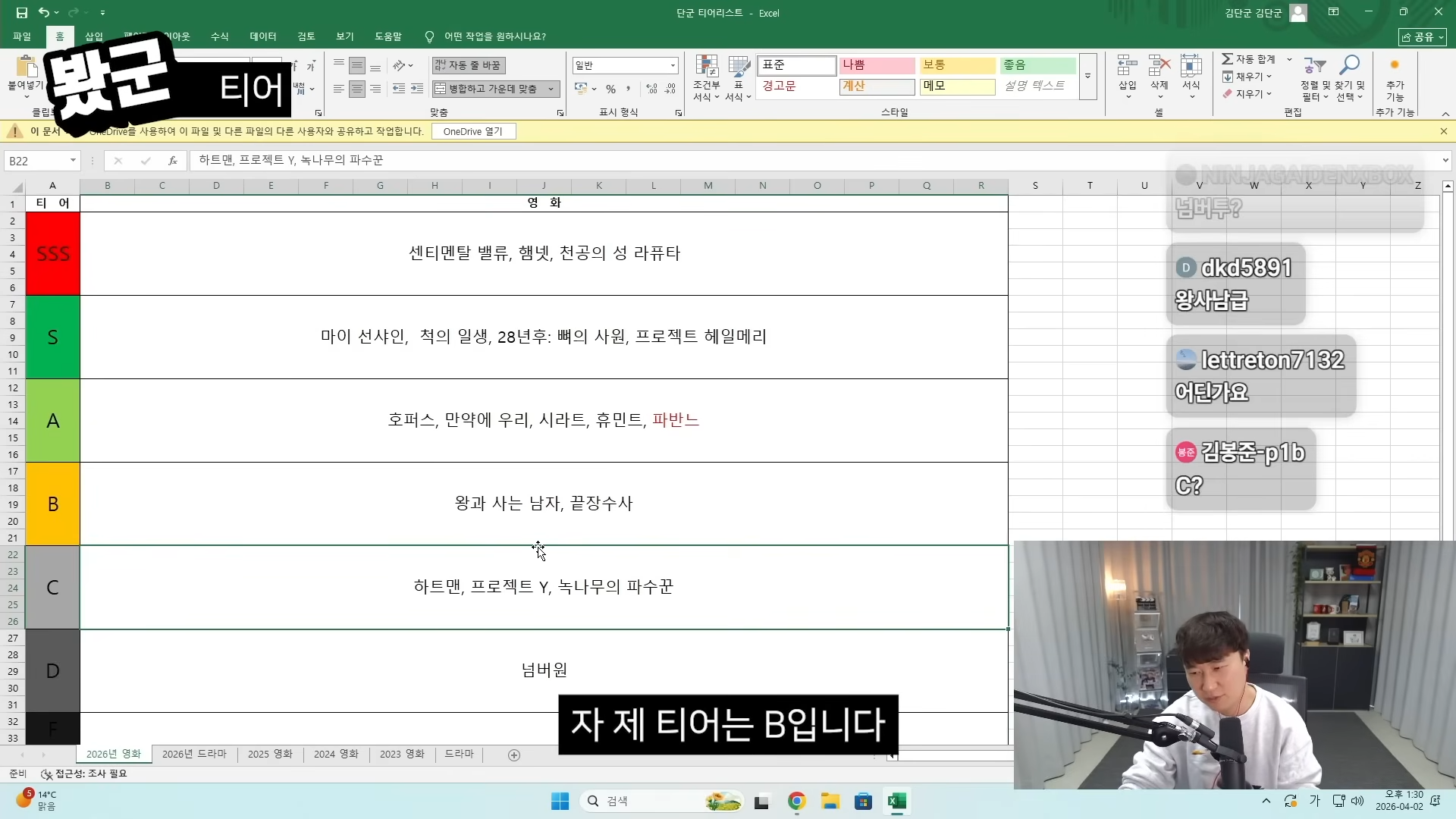Open the 데이터 ribbon tab

tap(263, 36)
